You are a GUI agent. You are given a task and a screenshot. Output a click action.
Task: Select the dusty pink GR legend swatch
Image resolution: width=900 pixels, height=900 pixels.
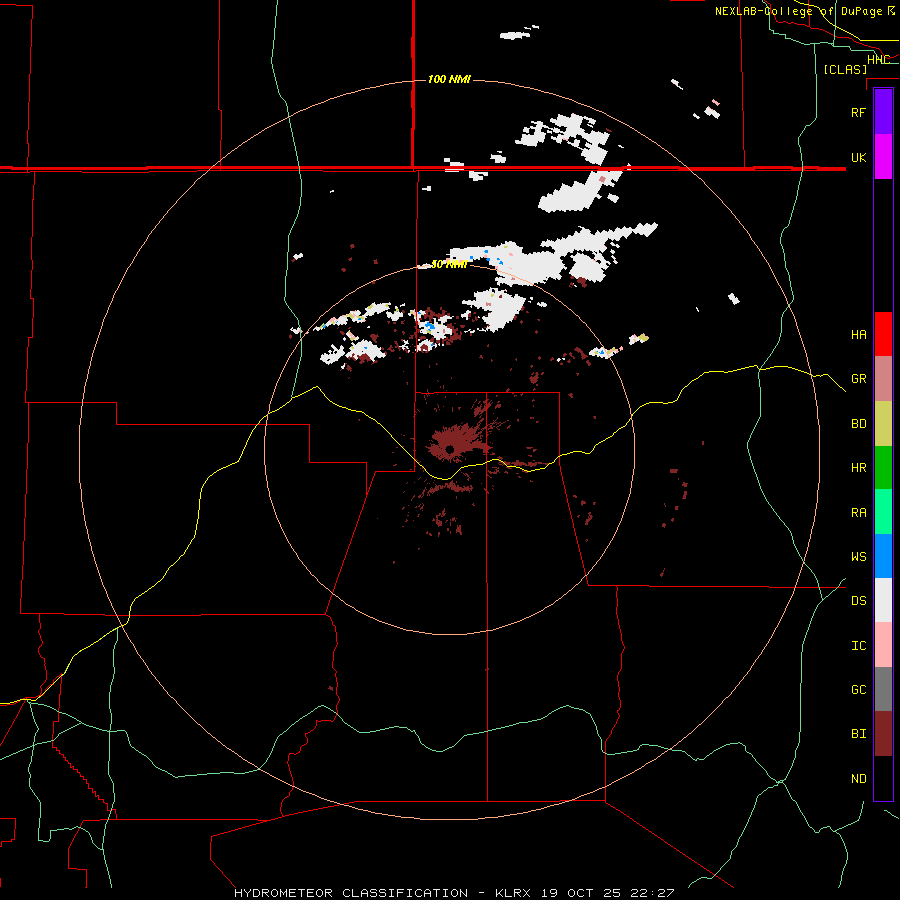pos(883,379)
